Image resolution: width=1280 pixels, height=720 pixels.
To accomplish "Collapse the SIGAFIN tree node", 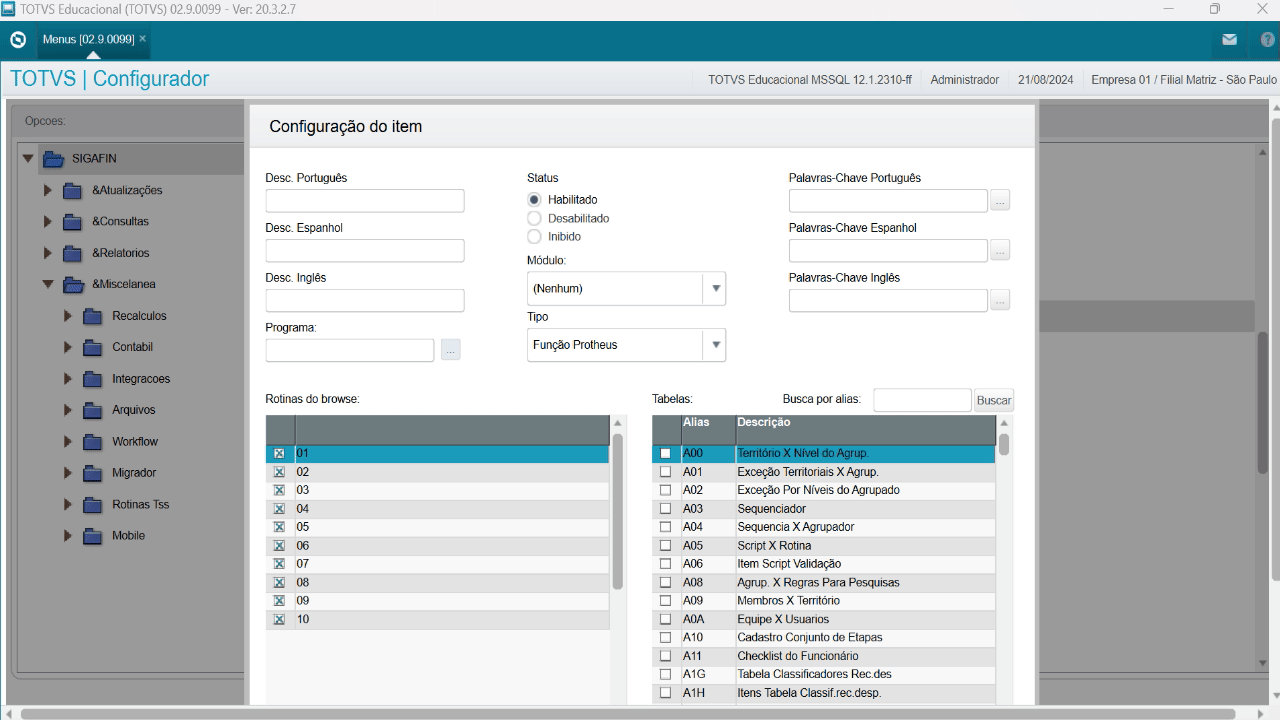I will click(28, 159).
